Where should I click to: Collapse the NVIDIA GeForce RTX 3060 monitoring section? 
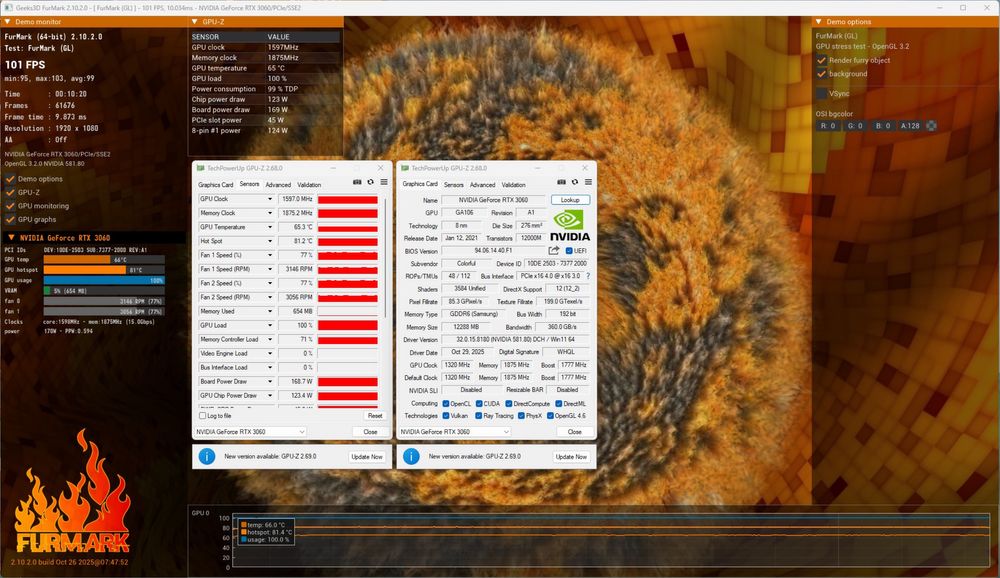tap(11, 237)
